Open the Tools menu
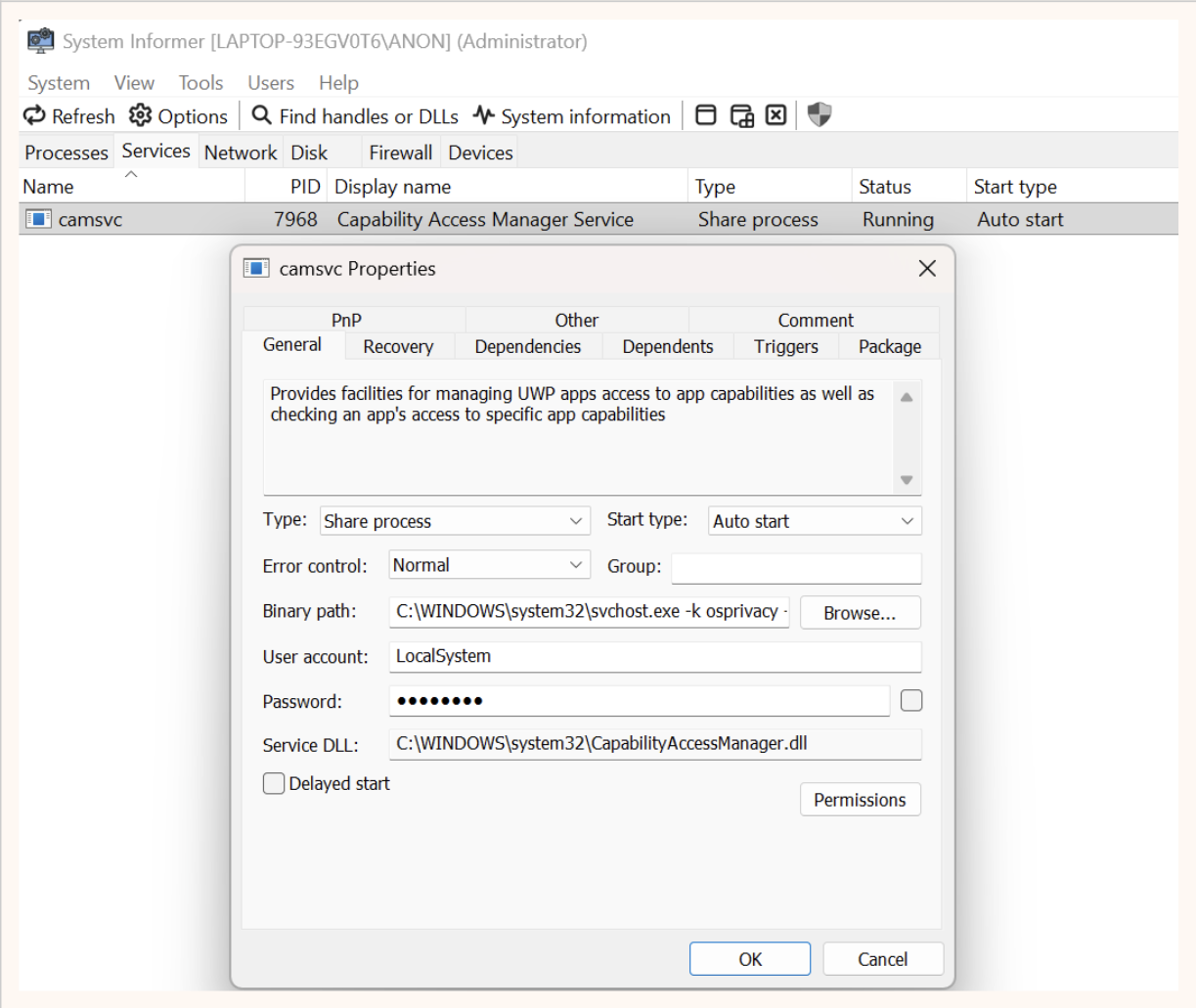 click(200, 83)
